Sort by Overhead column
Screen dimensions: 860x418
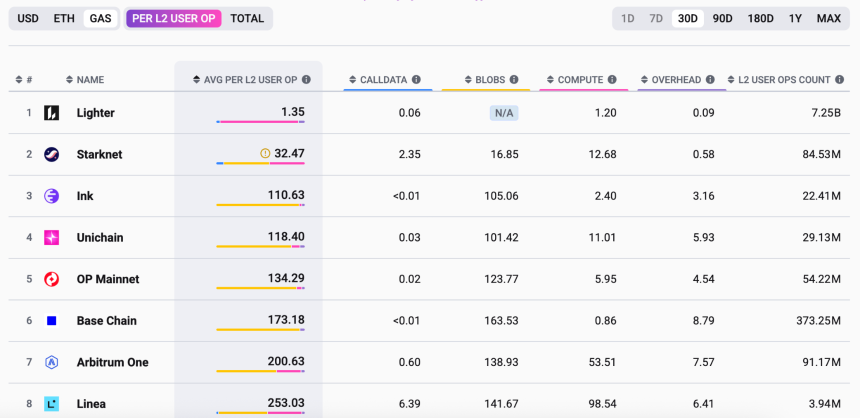pyautogui.click(x=645, y=80)
